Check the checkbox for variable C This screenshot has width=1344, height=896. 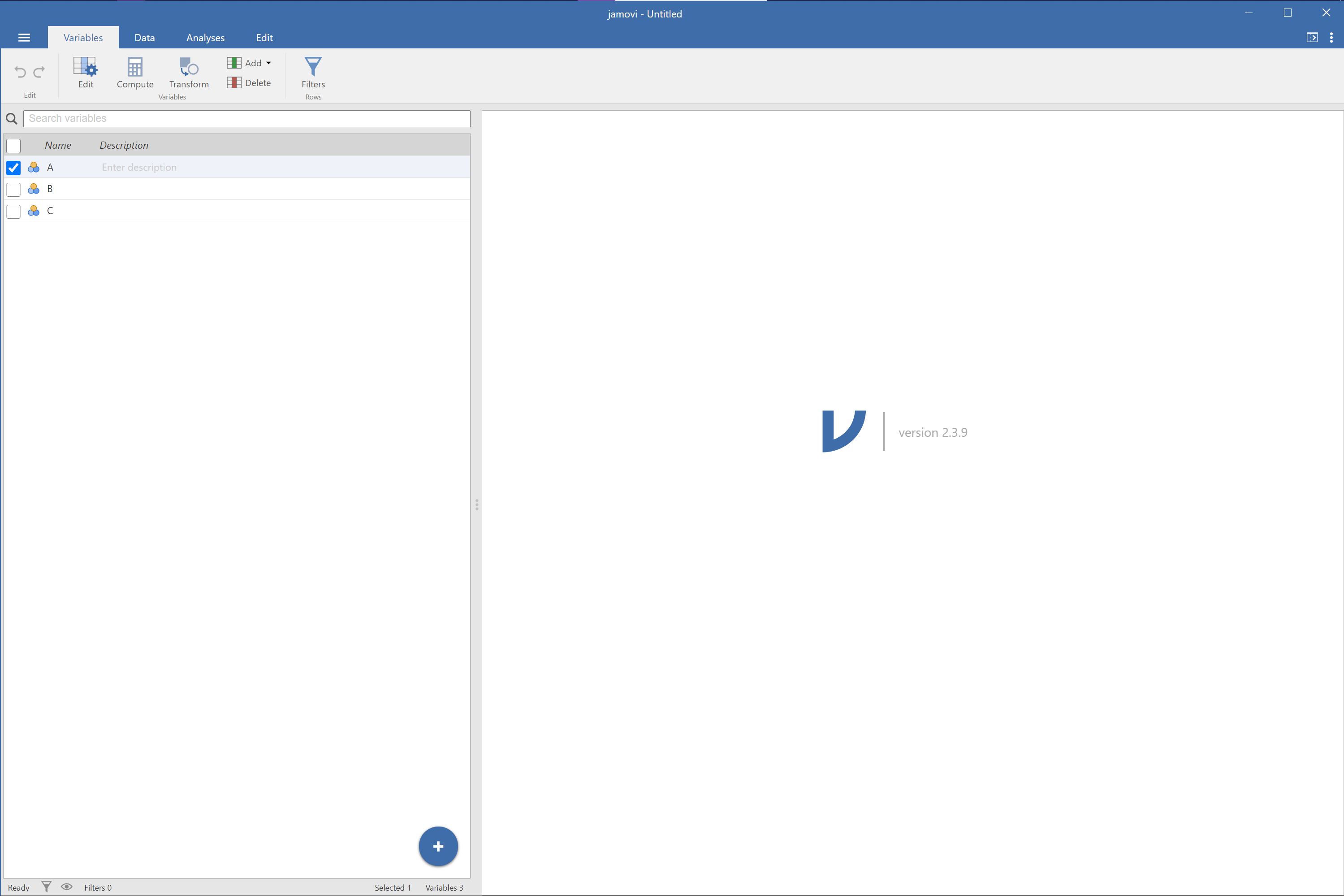click(x=14, y=211)
